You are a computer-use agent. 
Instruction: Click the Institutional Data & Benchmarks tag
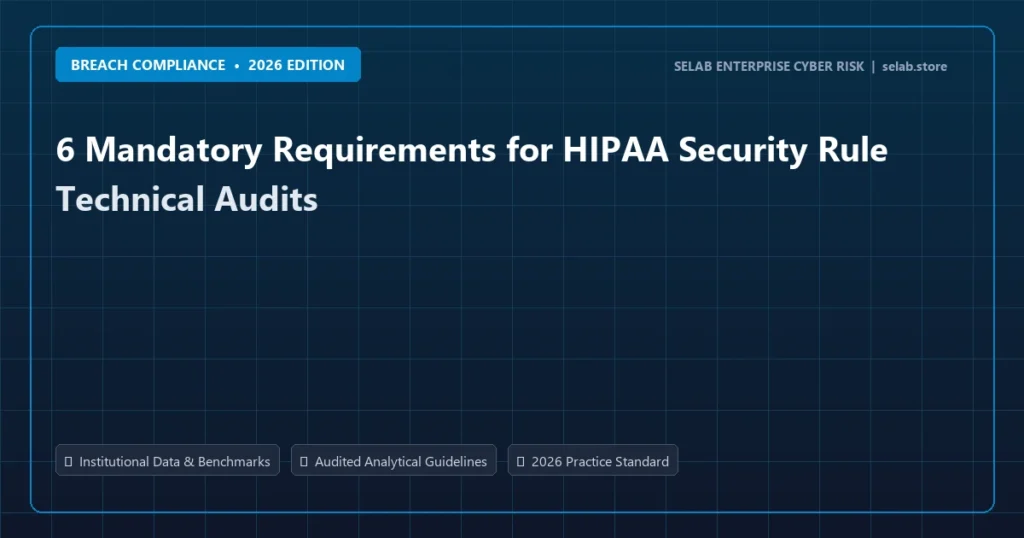pos(167,460)
